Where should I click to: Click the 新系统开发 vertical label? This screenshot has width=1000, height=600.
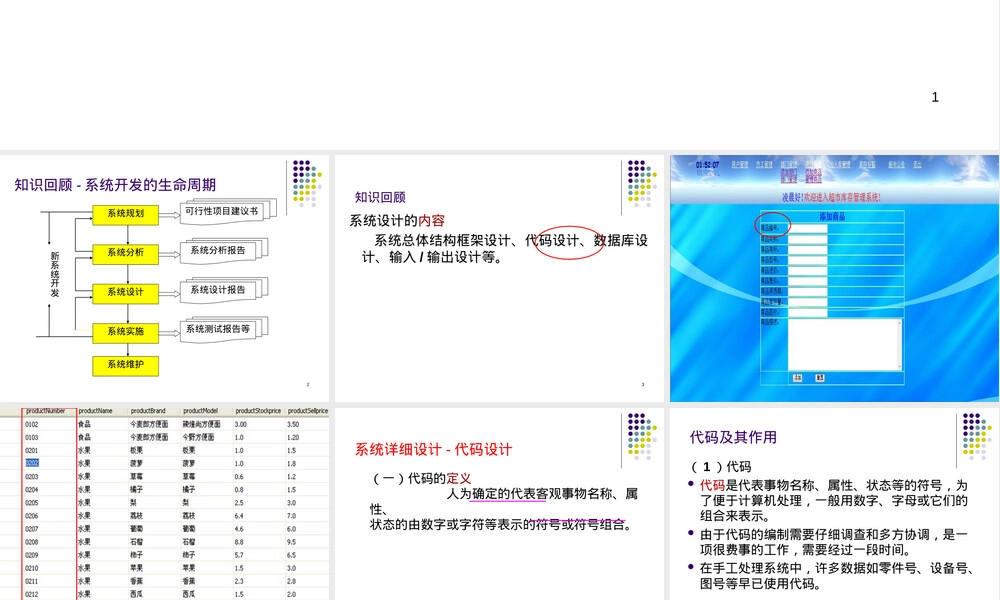[55, 274]
